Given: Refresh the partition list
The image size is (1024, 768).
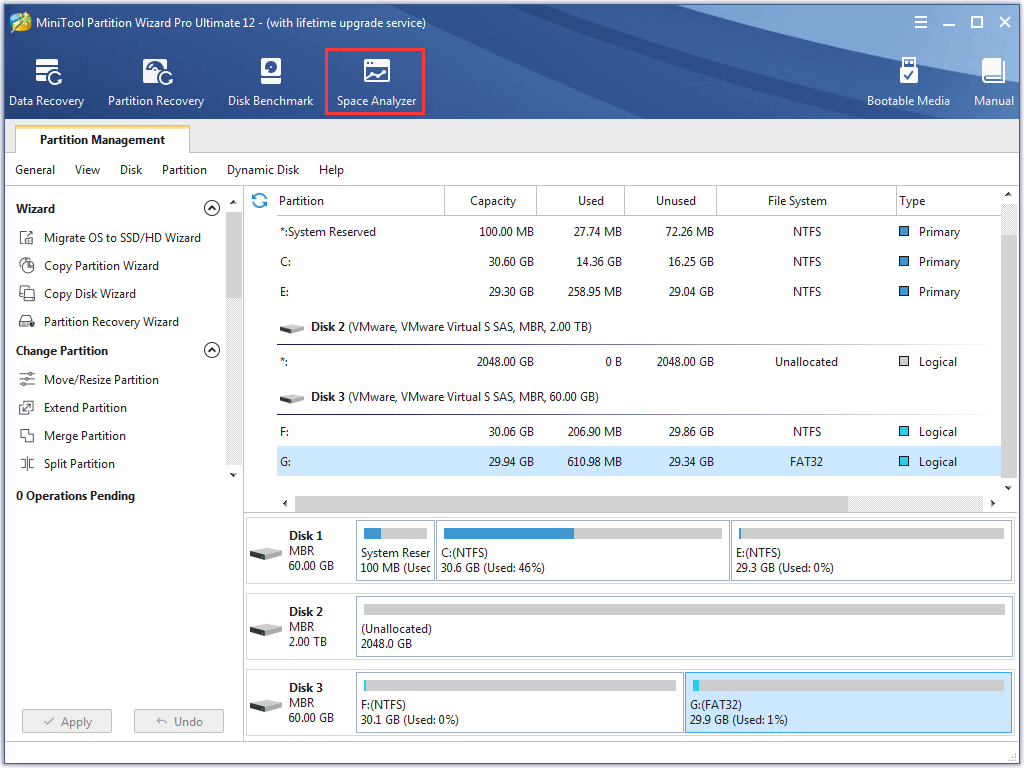Looking at the screenshot, I should coord(260,200).
